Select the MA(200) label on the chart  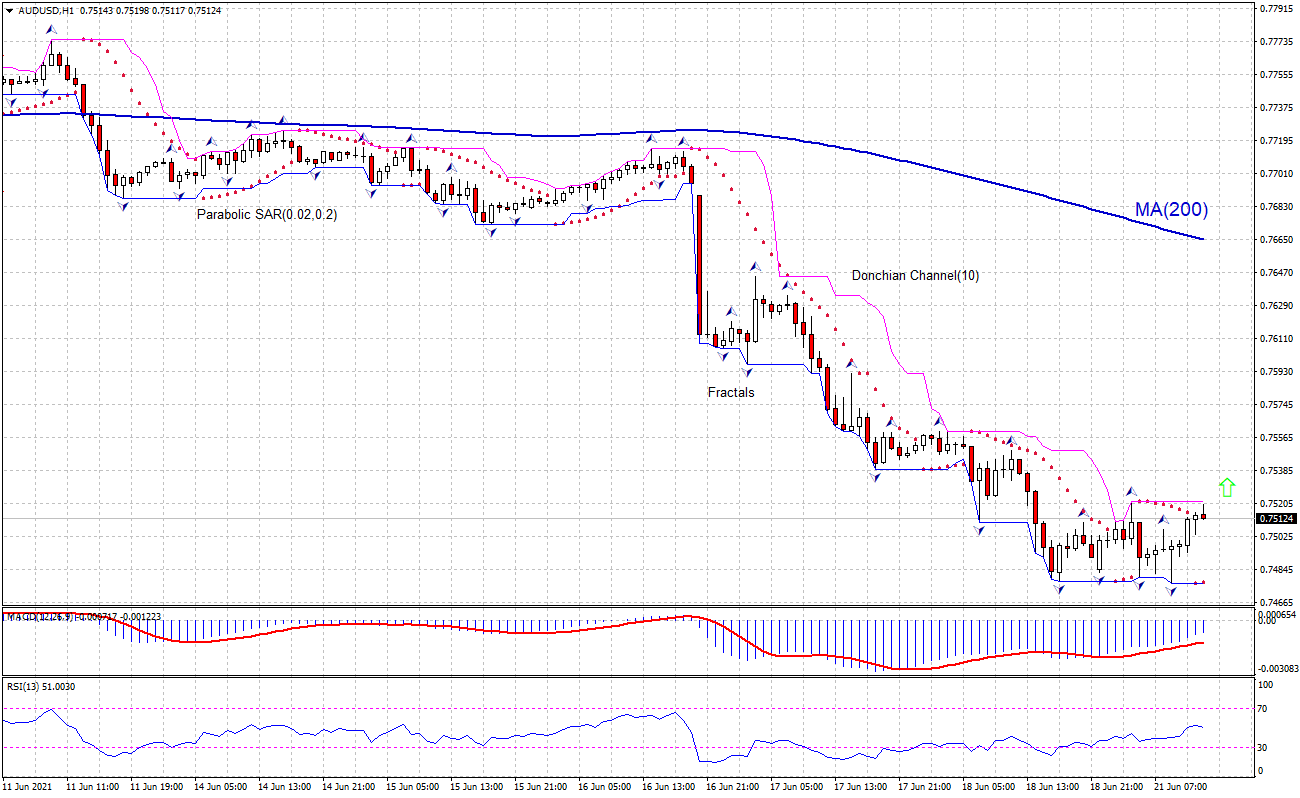click(1170, 210)
